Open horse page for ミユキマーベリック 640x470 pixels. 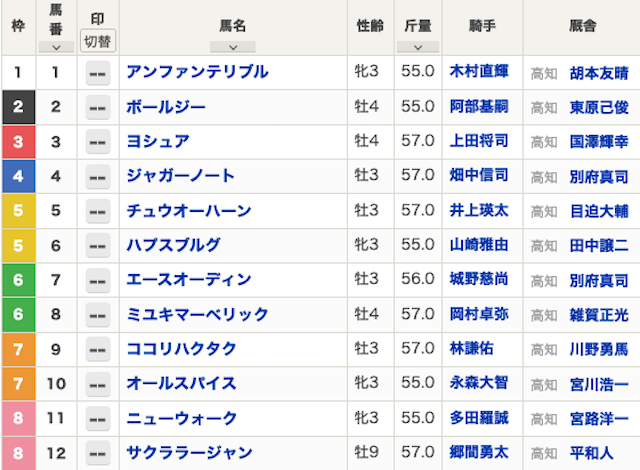[x=197, y=315]
